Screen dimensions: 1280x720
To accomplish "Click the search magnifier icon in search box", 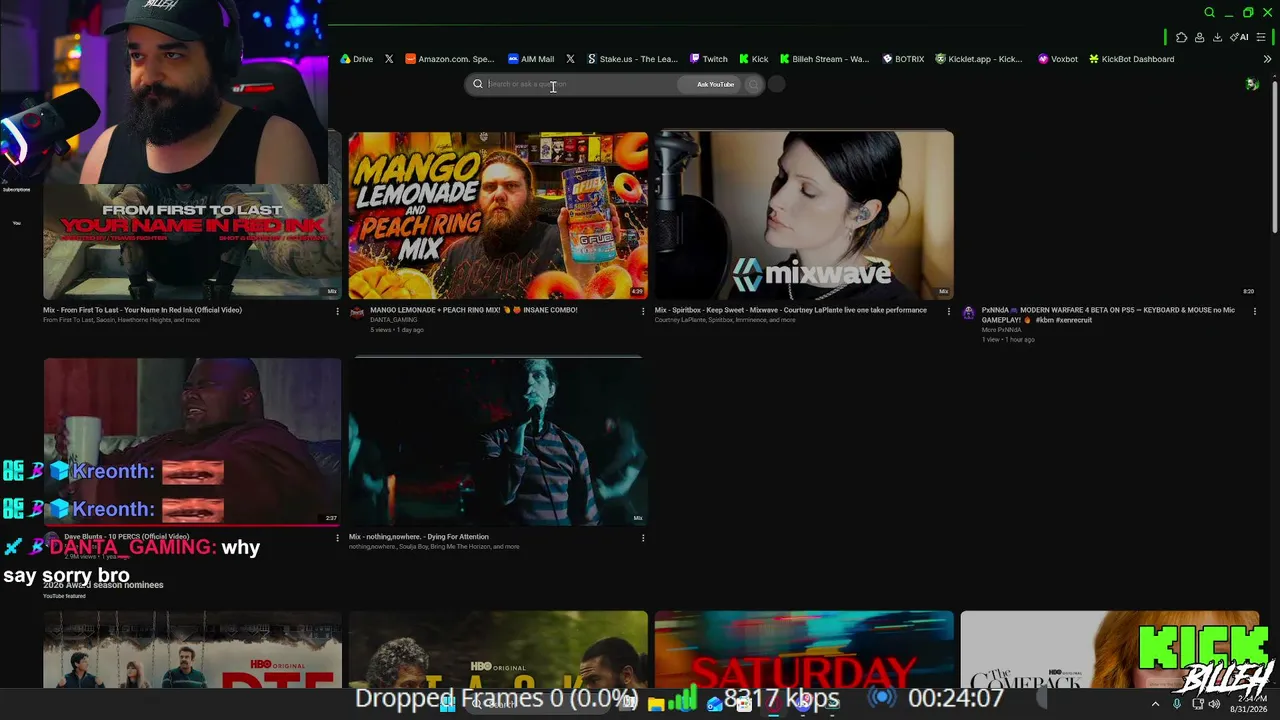I will coord(478,84).
